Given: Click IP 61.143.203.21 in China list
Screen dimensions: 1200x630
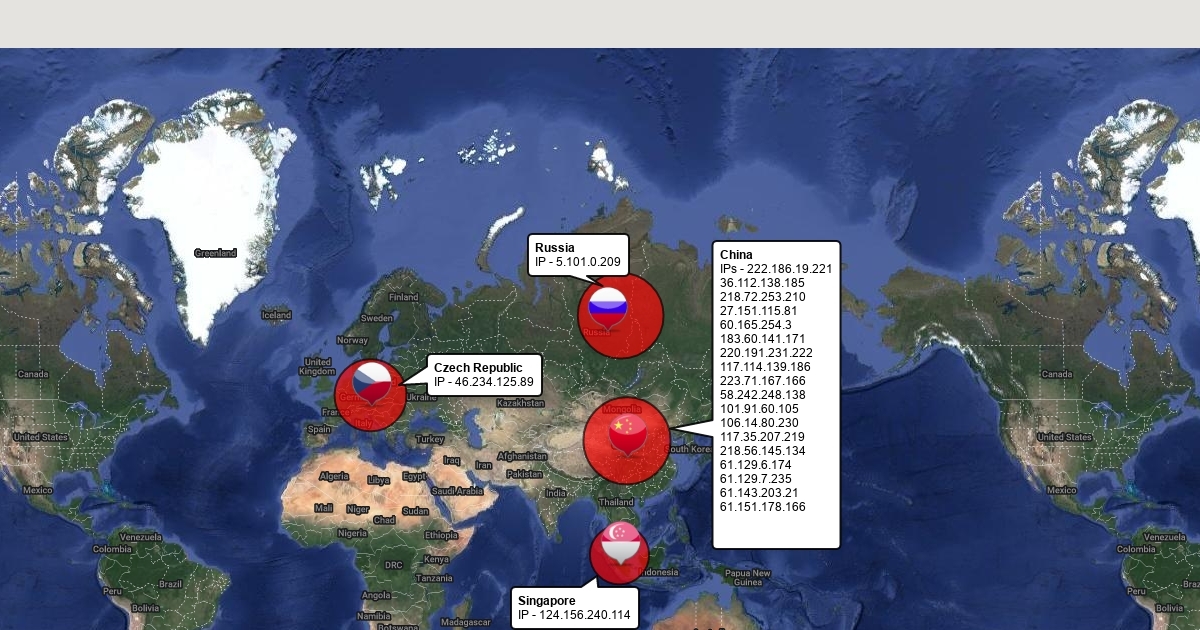Looking at the screenshot, I should (x=759, y=493).
